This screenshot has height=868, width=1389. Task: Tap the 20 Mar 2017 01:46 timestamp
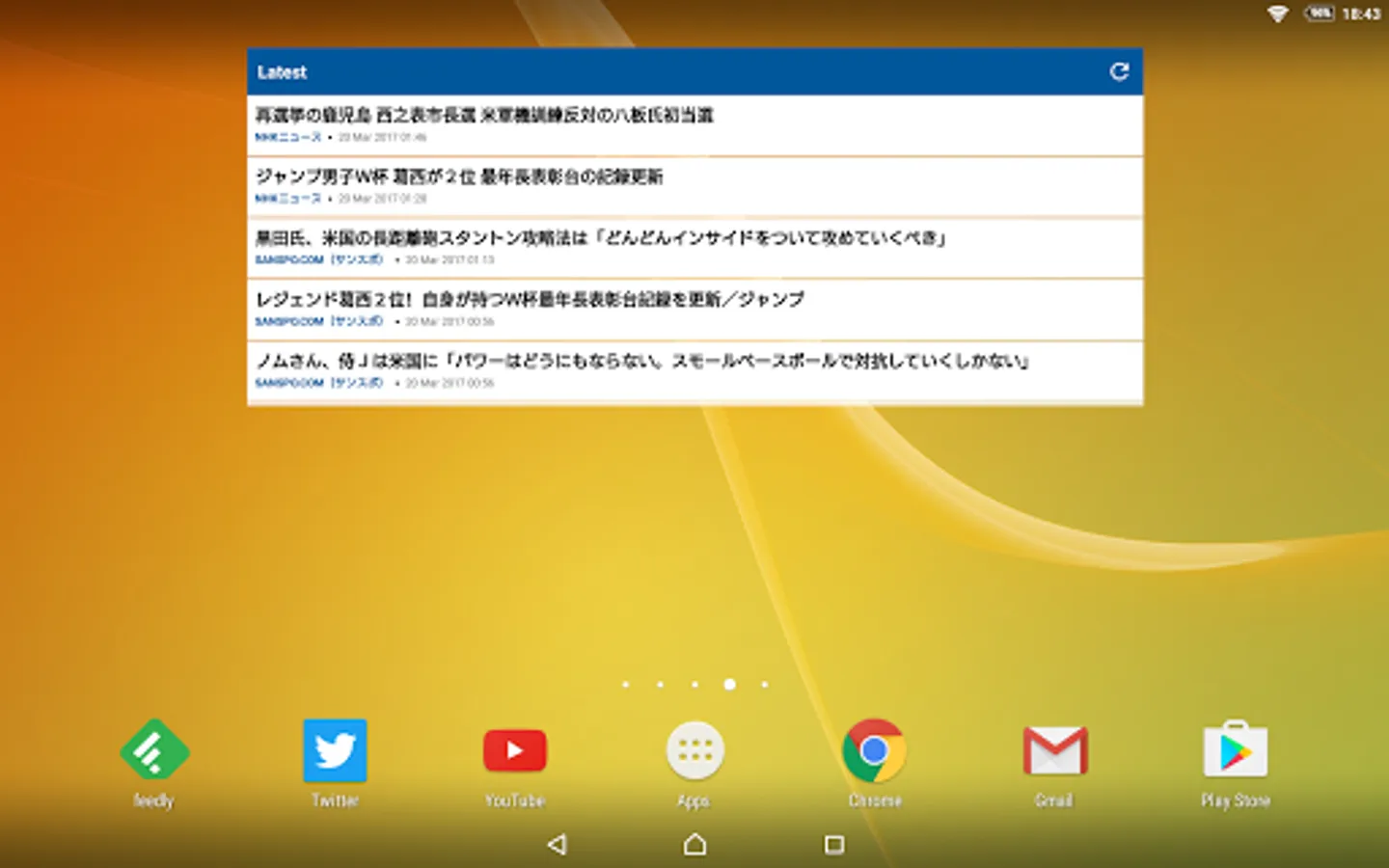pos(382,137)
